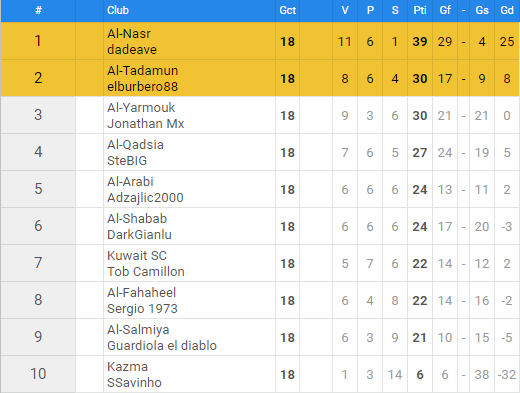Click the rank 10 position cell

38,374
